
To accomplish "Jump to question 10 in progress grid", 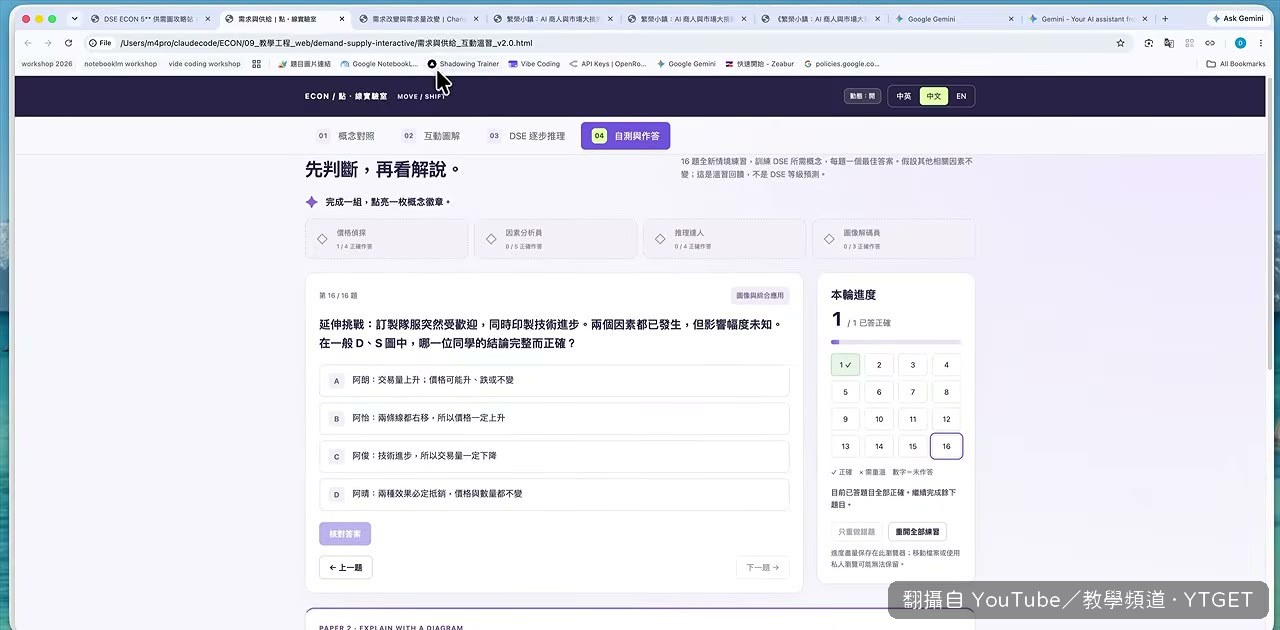I will tap(879, 419).
